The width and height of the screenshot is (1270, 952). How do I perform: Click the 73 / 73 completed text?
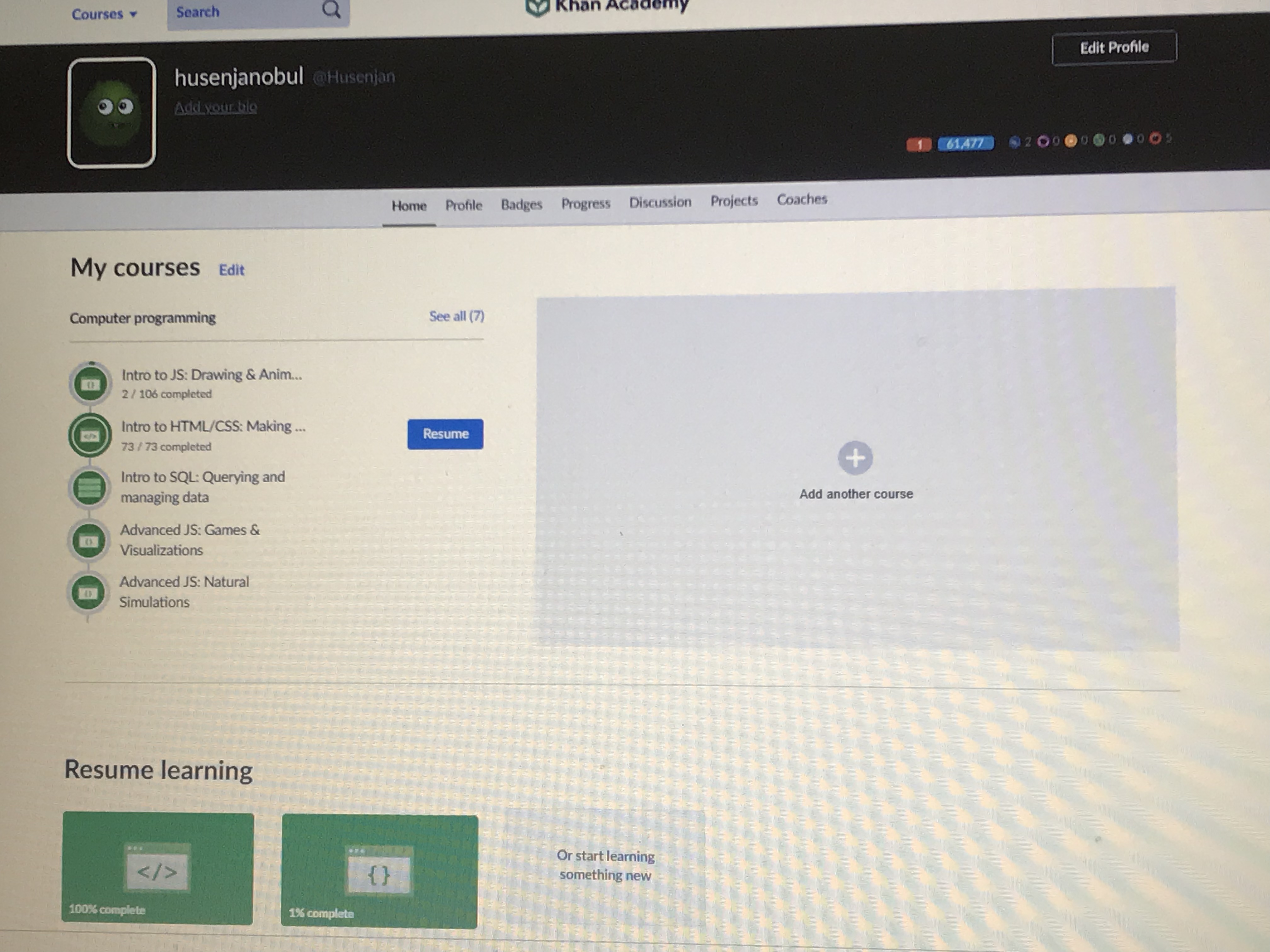pyautogui.click(x=166, y=446)
